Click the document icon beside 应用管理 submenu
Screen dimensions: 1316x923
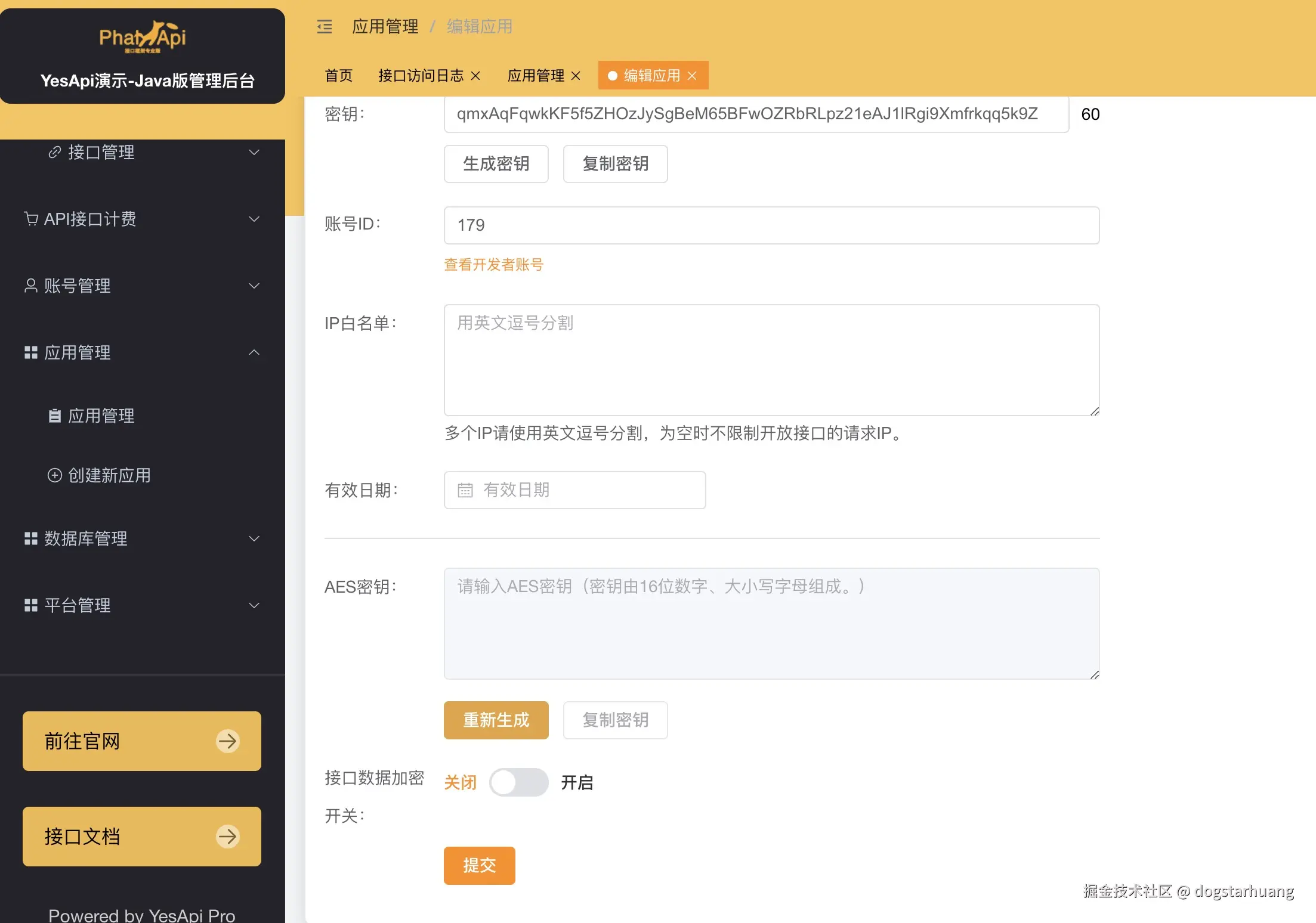(x=54, y=416)
